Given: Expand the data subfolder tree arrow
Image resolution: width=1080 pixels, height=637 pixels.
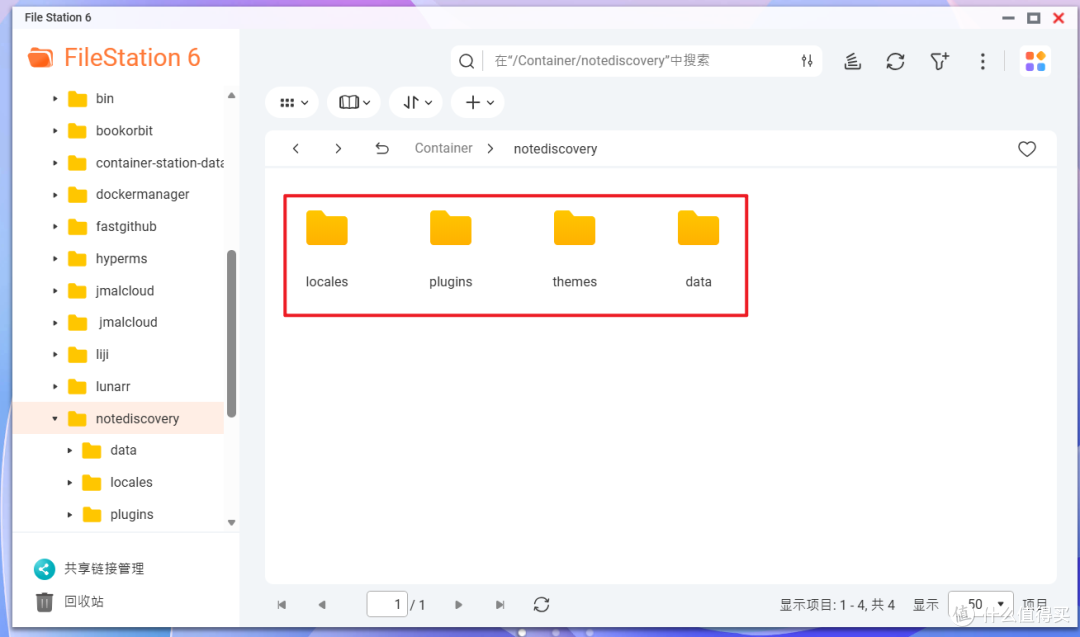Looking at the screenshot, I should [x=70, y=450].
